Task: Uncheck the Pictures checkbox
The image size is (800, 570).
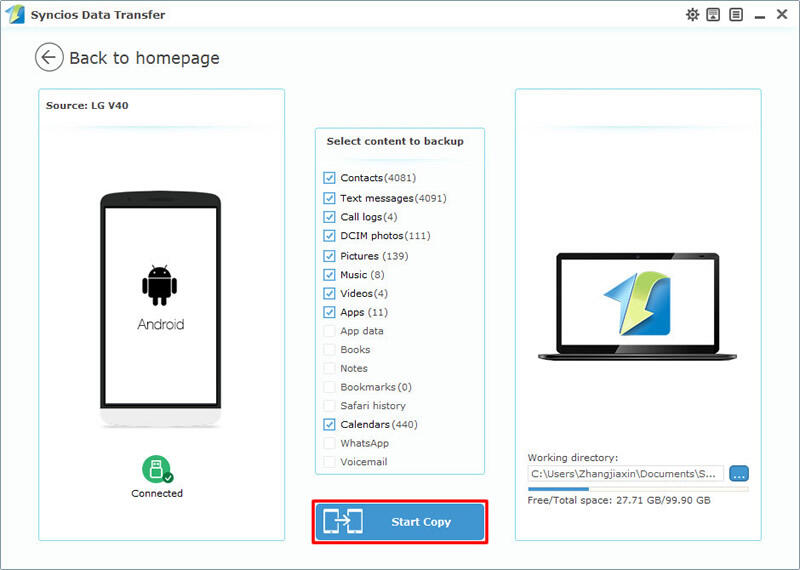Action: (329, 256)
